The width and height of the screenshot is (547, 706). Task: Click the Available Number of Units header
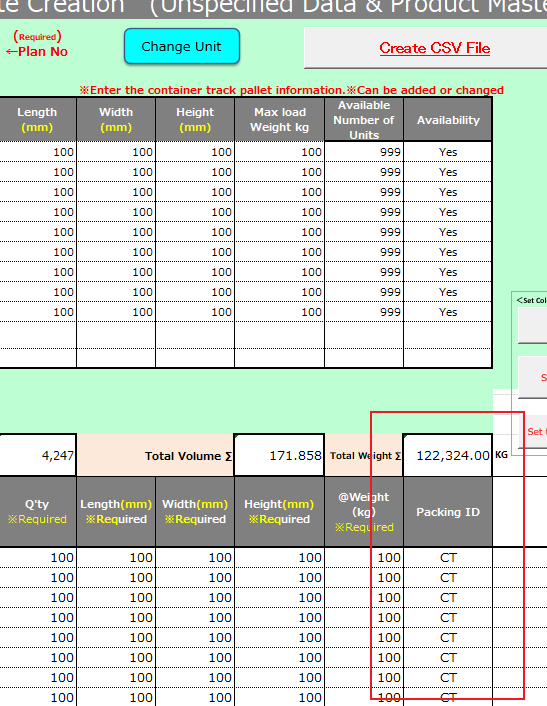point(364,120)
